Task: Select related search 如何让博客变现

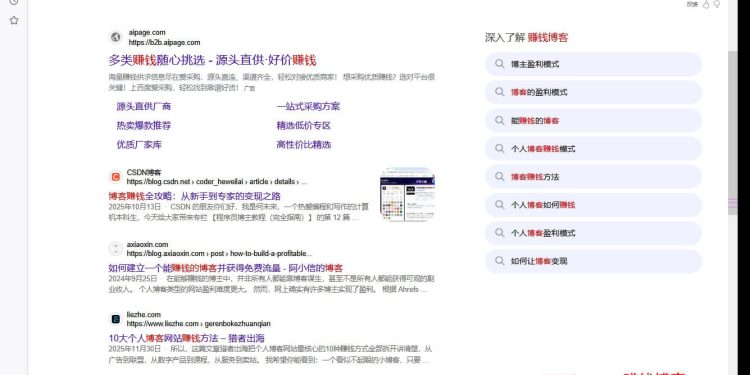Action: [x=593, y=261]
